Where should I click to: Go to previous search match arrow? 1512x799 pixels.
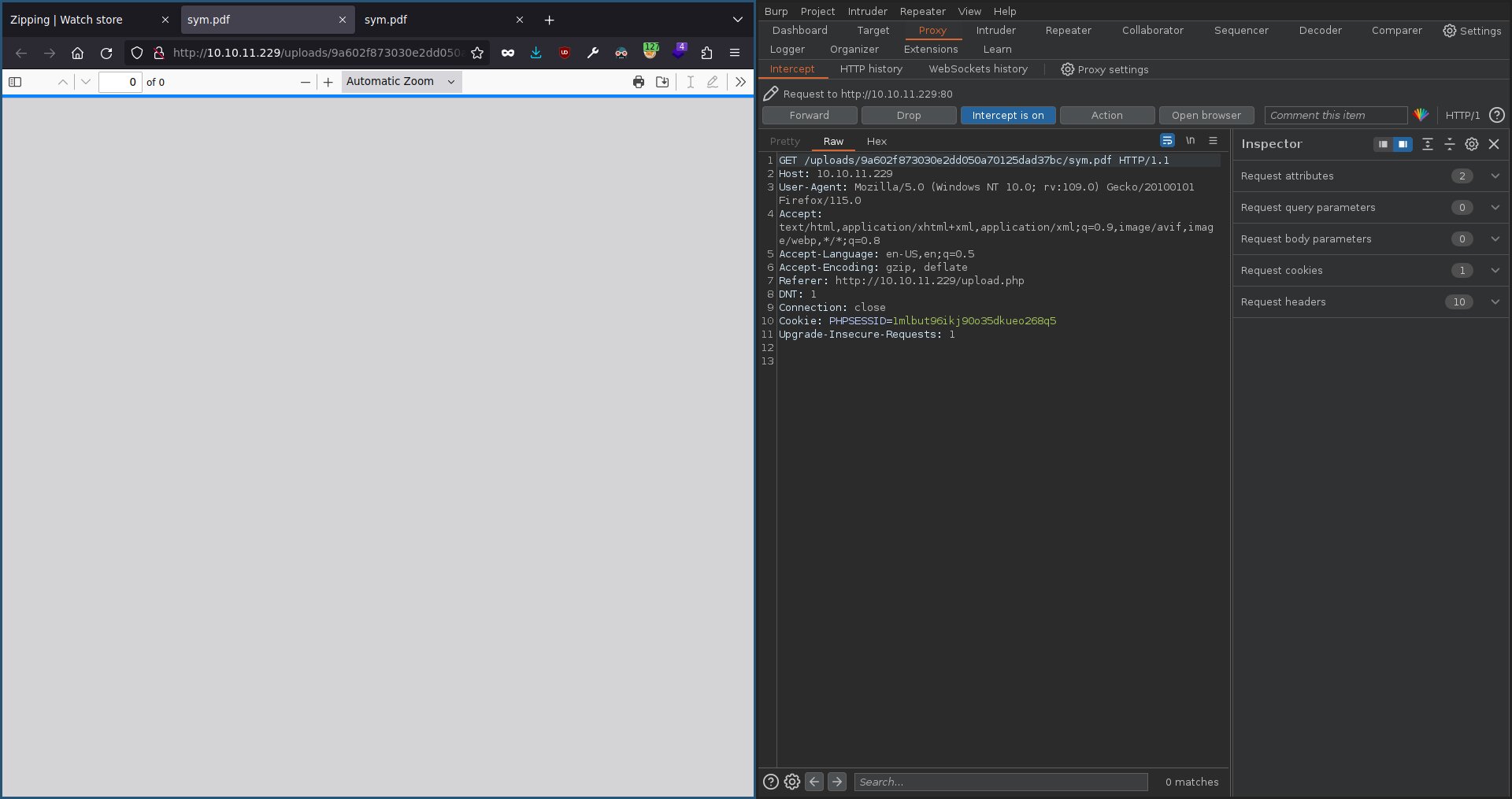point(814,782)
